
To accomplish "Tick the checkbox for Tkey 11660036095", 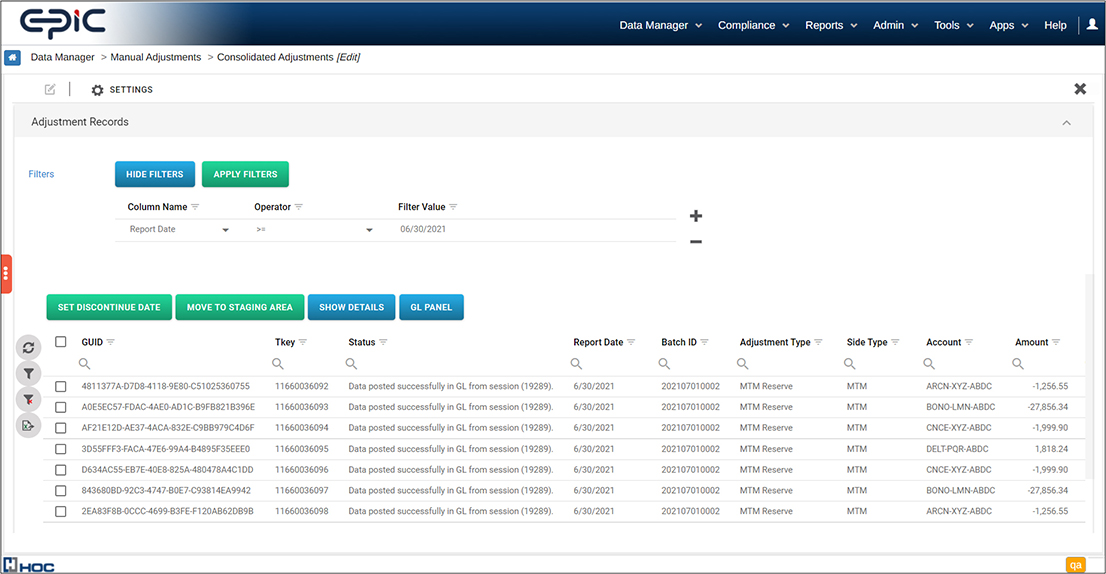I will click(x=61, y=449).
